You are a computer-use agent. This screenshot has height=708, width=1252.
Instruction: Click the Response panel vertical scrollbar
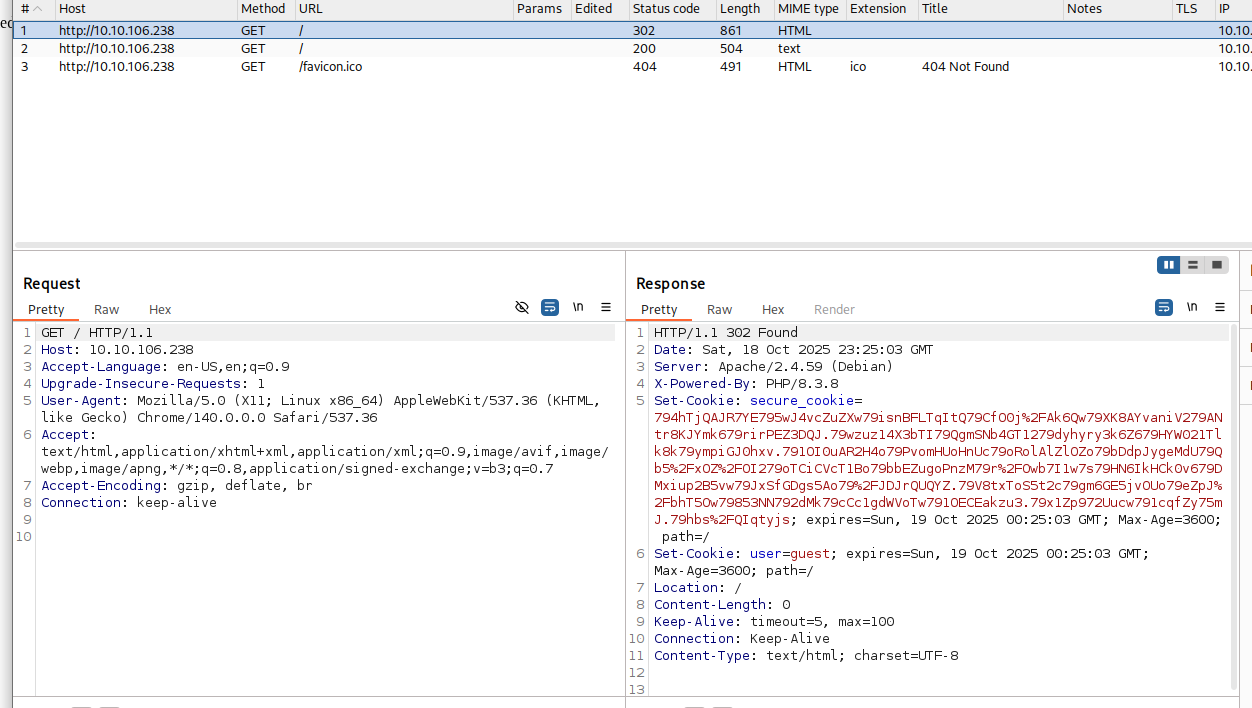(1233, 500)
